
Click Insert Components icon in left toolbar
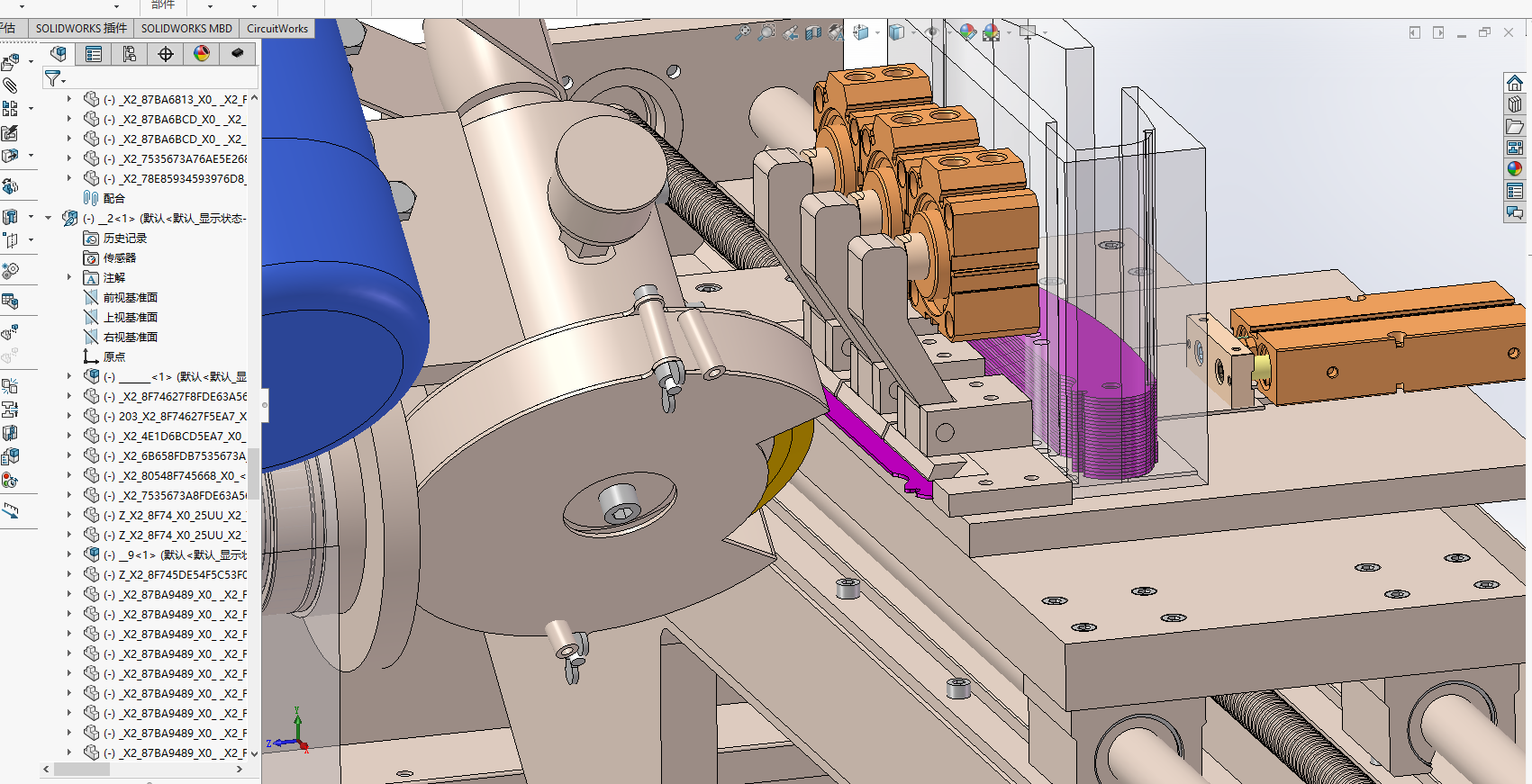(x=10, y=62)
